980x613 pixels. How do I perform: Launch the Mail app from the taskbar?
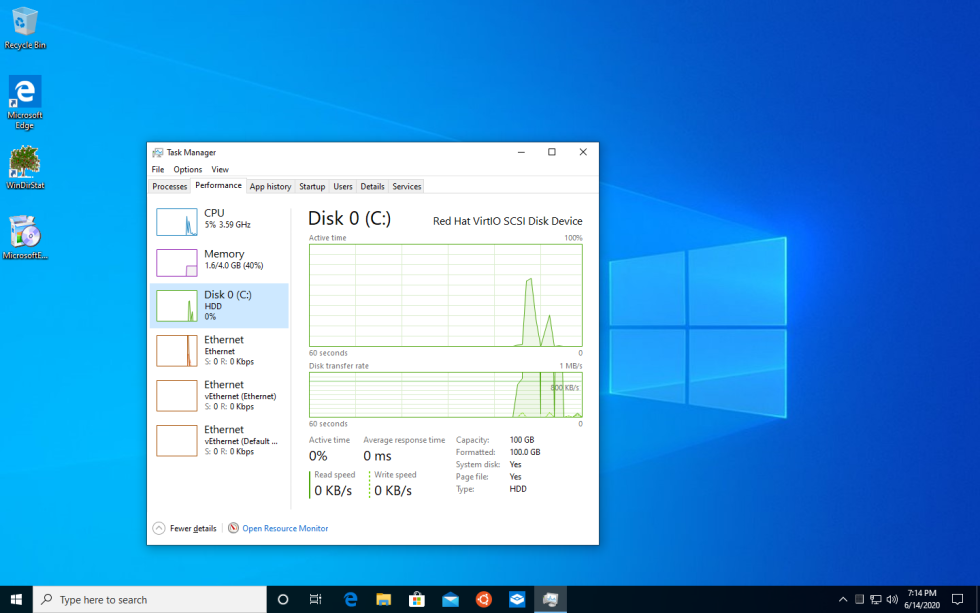[x=450, y=599]
